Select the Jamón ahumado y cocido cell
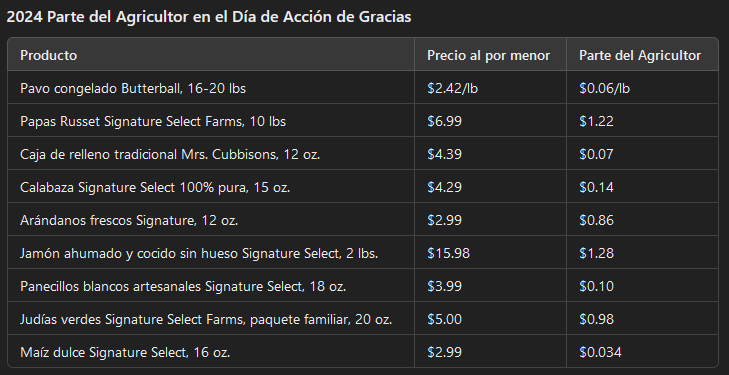The width and height of the screenshot is (729, 375). tap(211, 252)
